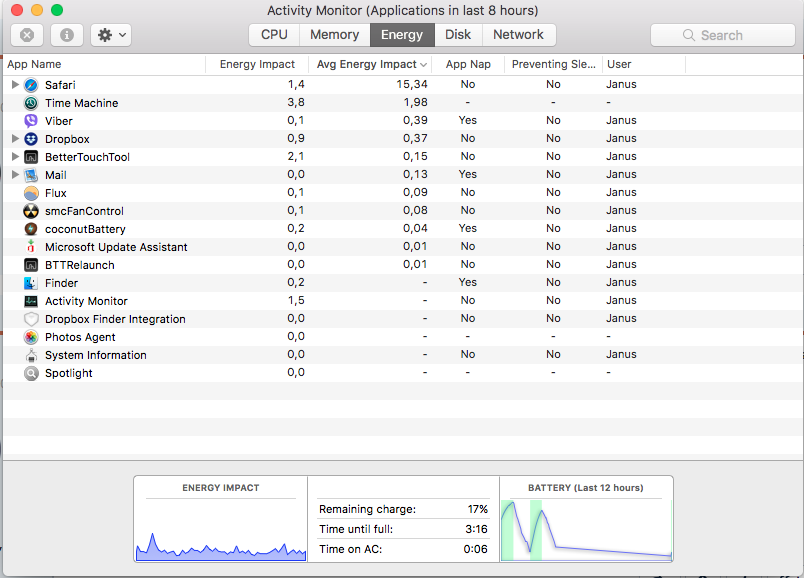Screen dimensions: 804x578
Task: Click the Remaining charge 17% value
Action: click(x=477, y=509)
